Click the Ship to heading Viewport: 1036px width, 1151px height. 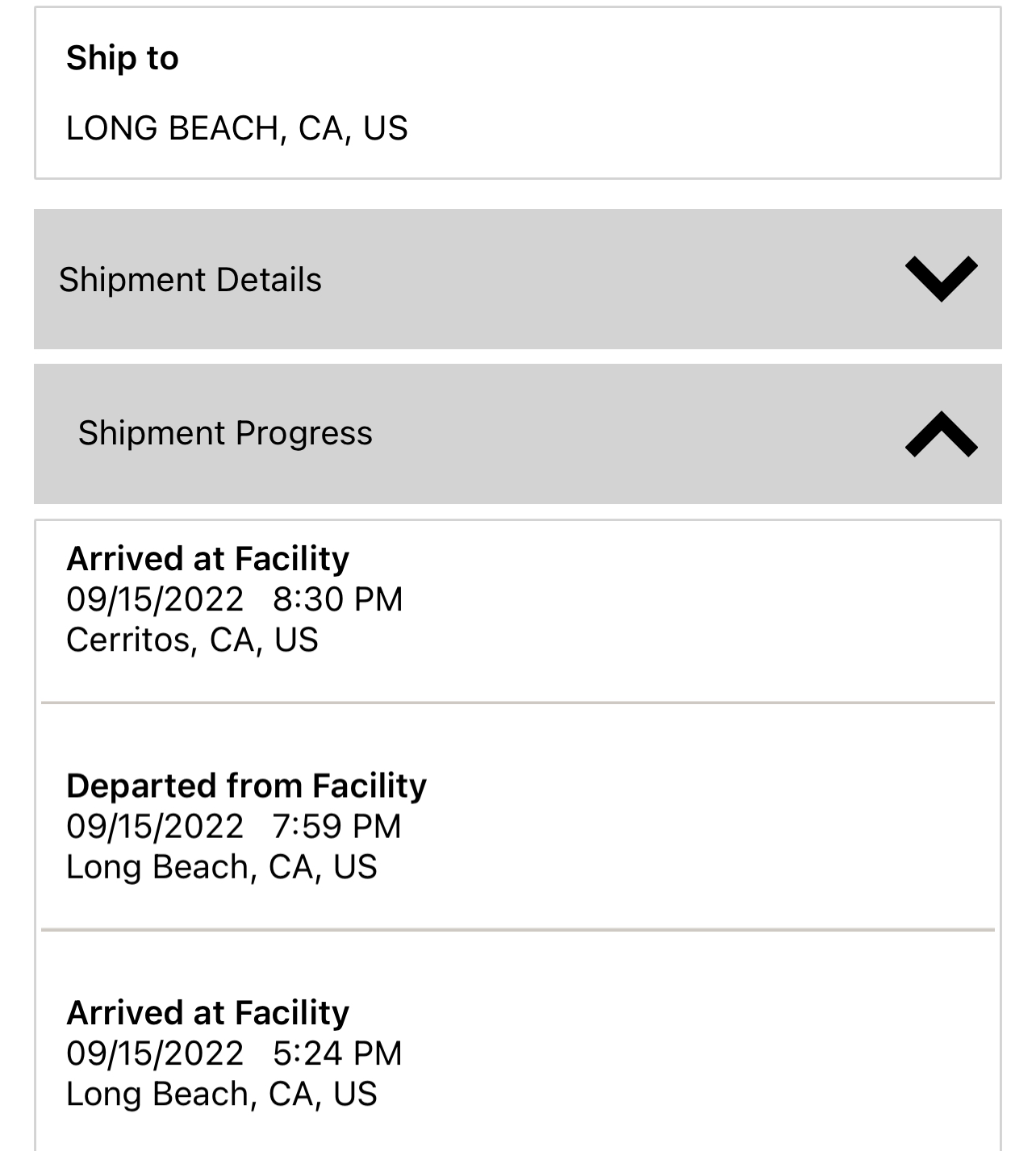[123, 58]
